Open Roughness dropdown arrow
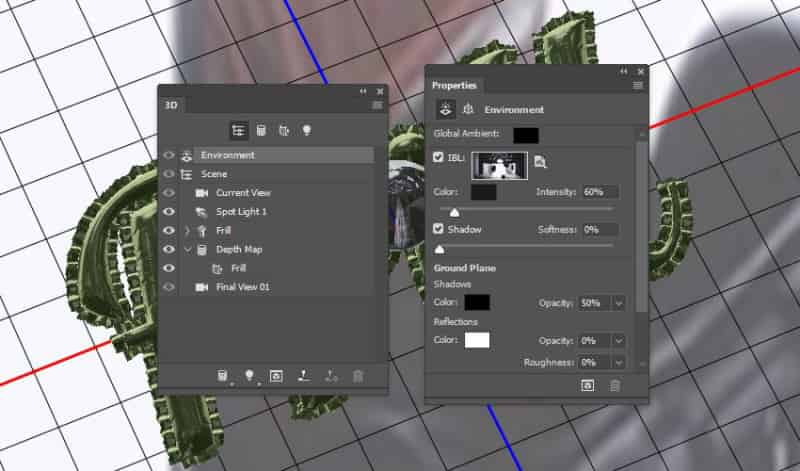Viewport: 800px width, 471px height. pyautogui.click(x=619, y=363)
